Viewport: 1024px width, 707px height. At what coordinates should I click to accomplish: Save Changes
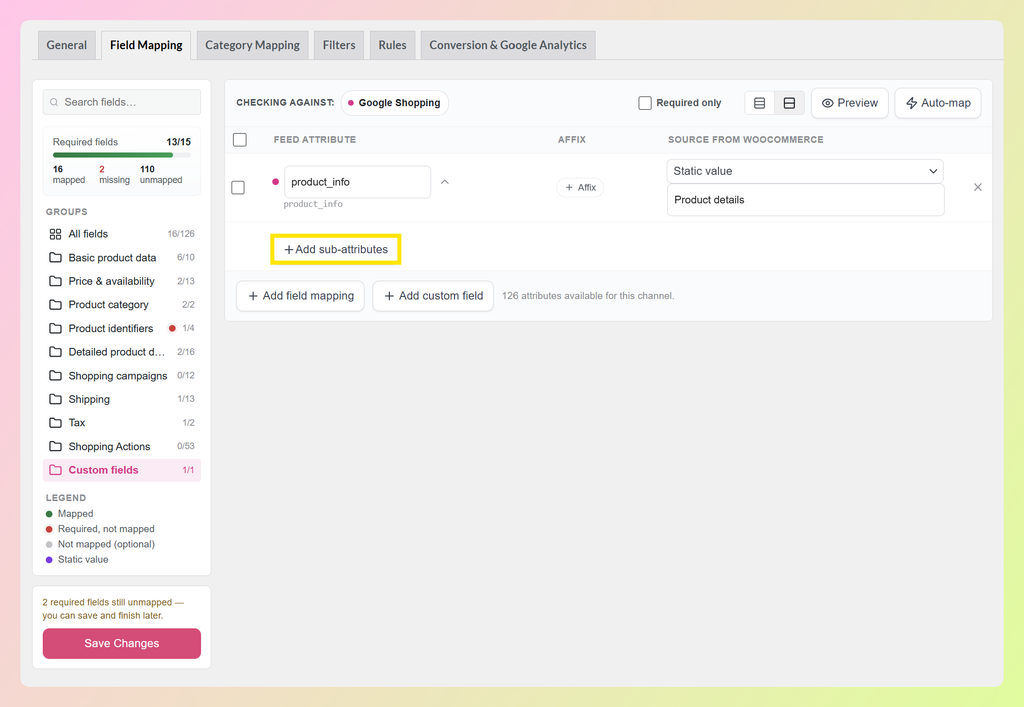click(x=121, y=644)
